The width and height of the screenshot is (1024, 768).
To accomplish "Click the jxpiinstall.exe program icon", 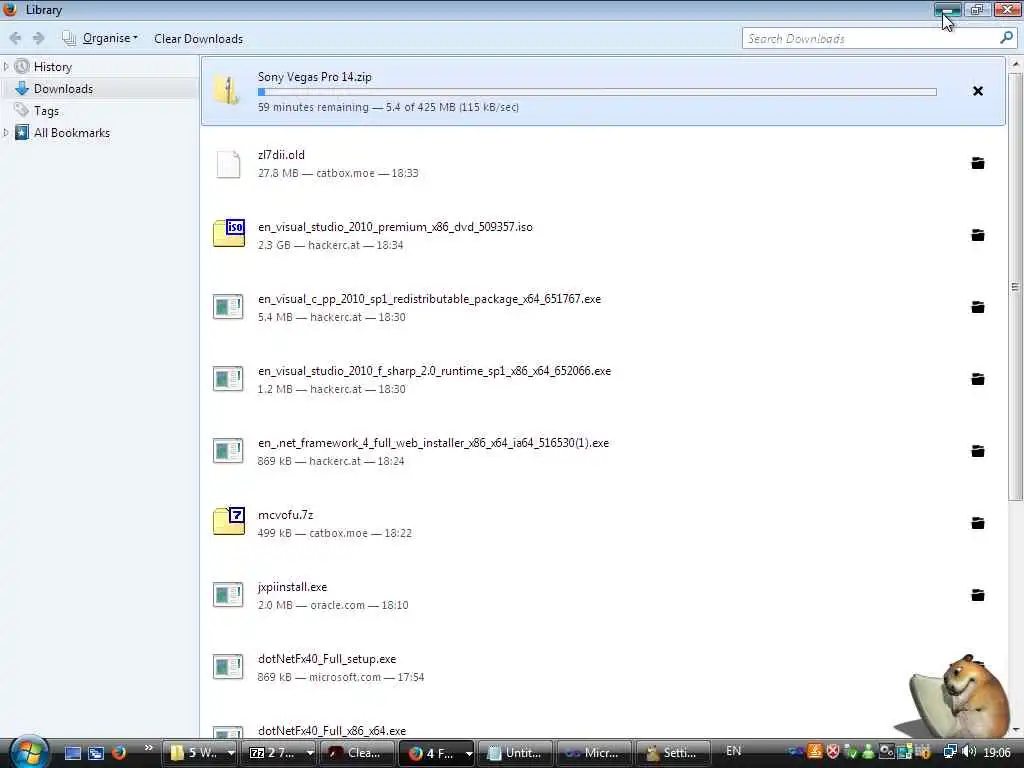I will [x=228, y=594].
